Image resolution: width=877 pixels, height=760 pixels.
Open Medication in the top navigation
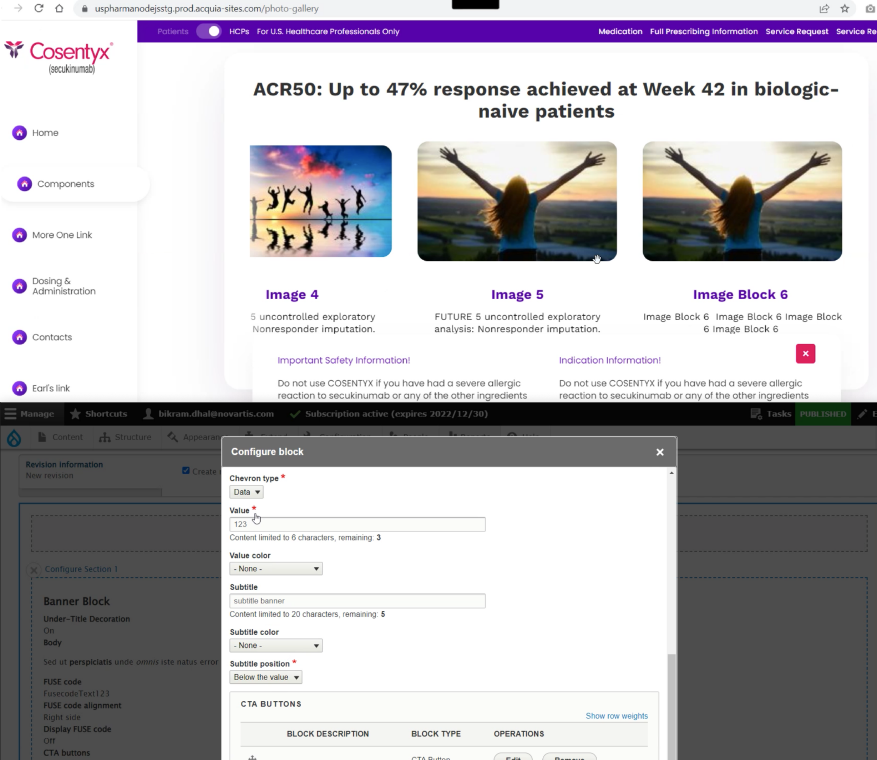(x=620, y=31)
